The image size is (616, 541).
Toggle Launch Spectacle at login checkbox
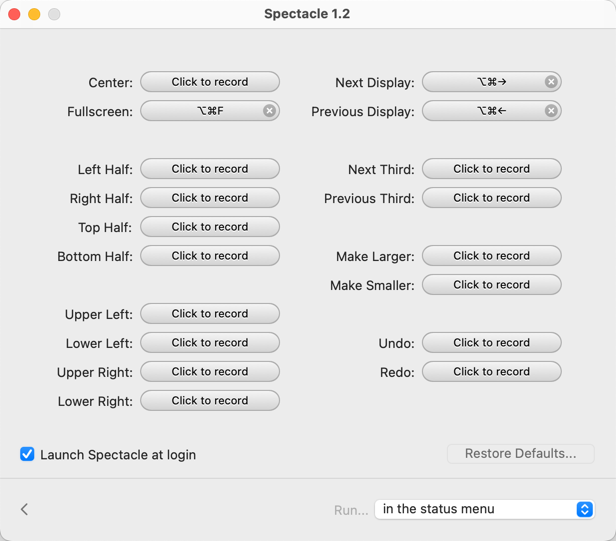[27, 454]
